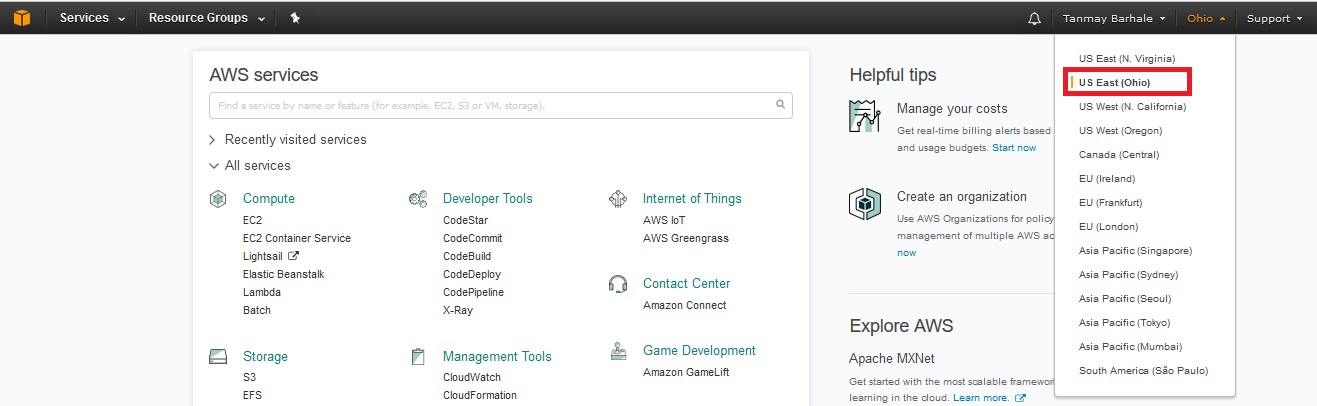This screenshot has width=1317, height=406.
Task: Open the Amazon GameLift service link
Action: coord(686,372)
